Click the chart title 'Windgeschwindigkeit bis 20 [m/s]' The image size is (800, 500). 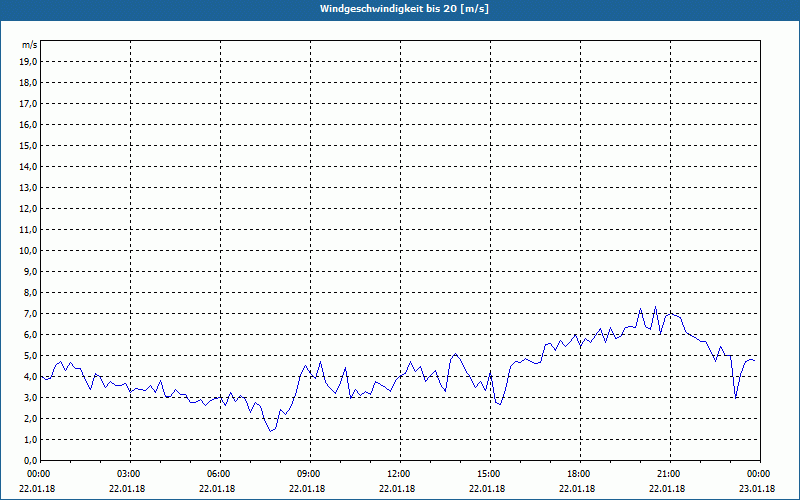coord(404,9)
